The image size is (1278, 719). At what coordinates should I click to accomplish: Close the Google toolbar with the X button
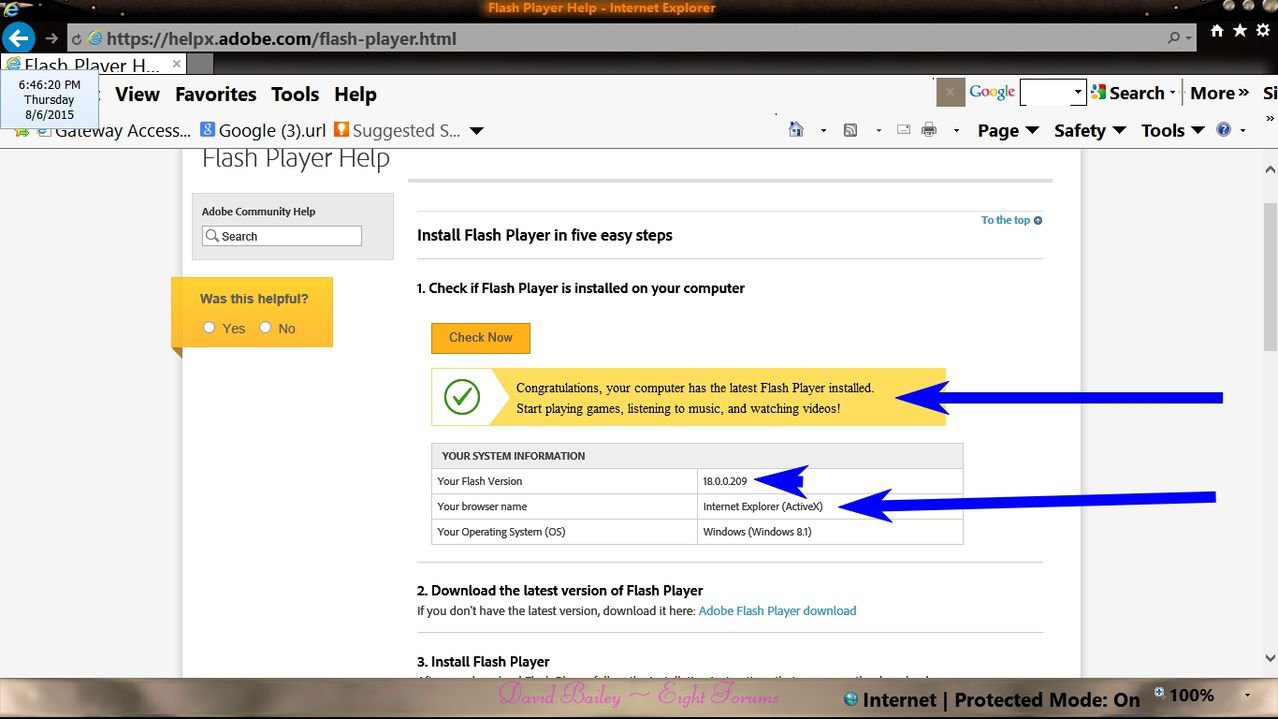point(950,92)
